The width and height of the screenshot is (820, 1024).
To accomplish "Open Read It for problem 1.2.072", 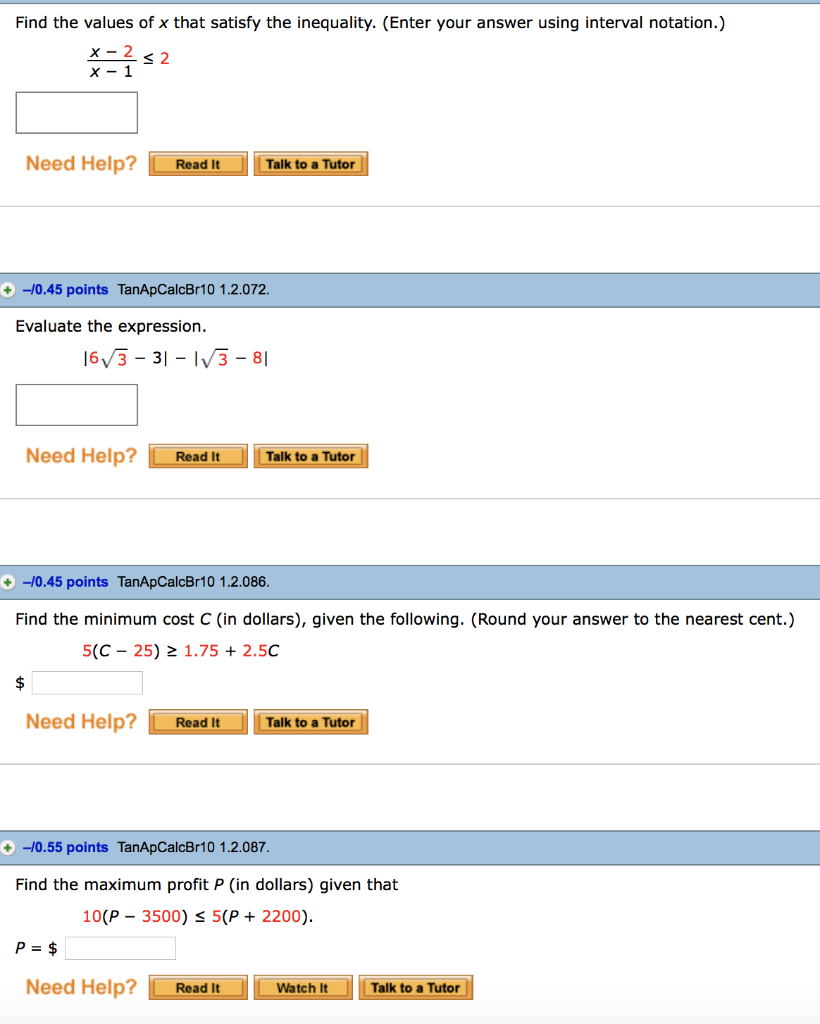I will tap(197, 455).
